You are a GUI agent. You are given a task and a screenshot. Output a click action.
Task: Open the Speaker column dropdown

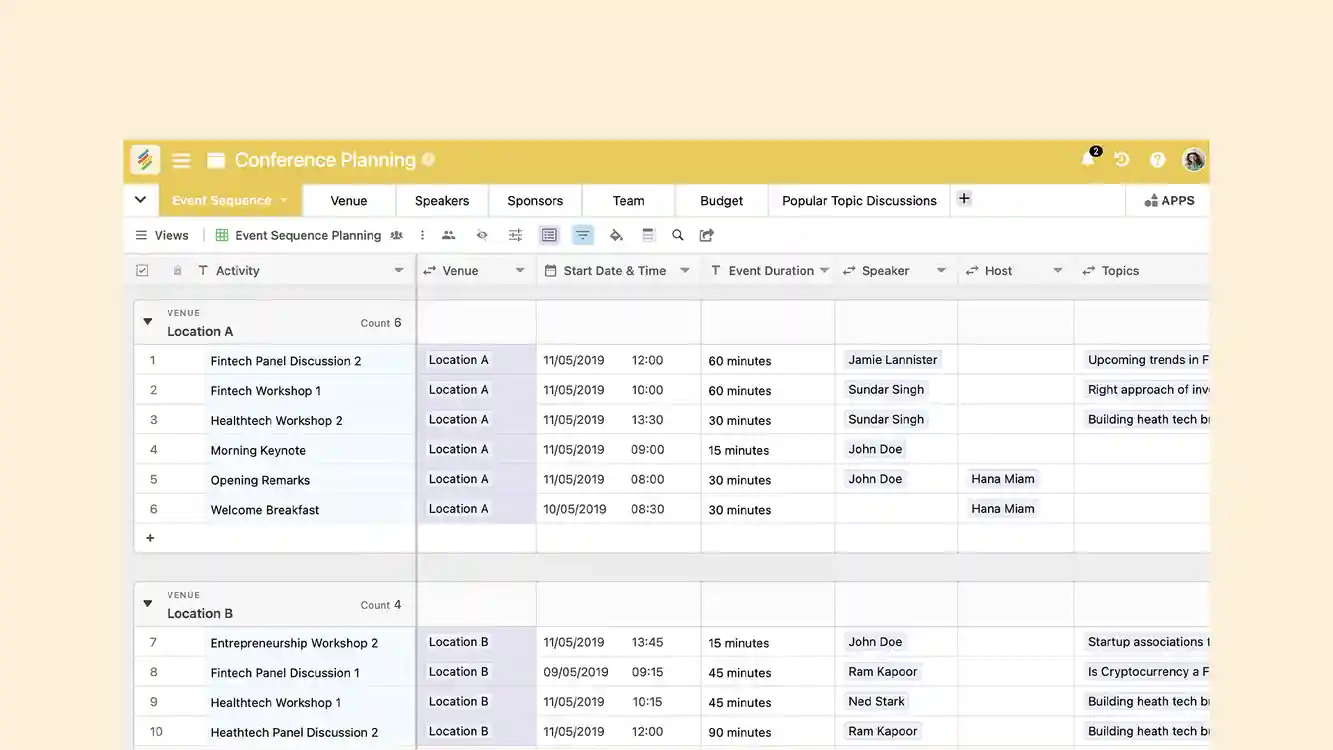[941, 269]
